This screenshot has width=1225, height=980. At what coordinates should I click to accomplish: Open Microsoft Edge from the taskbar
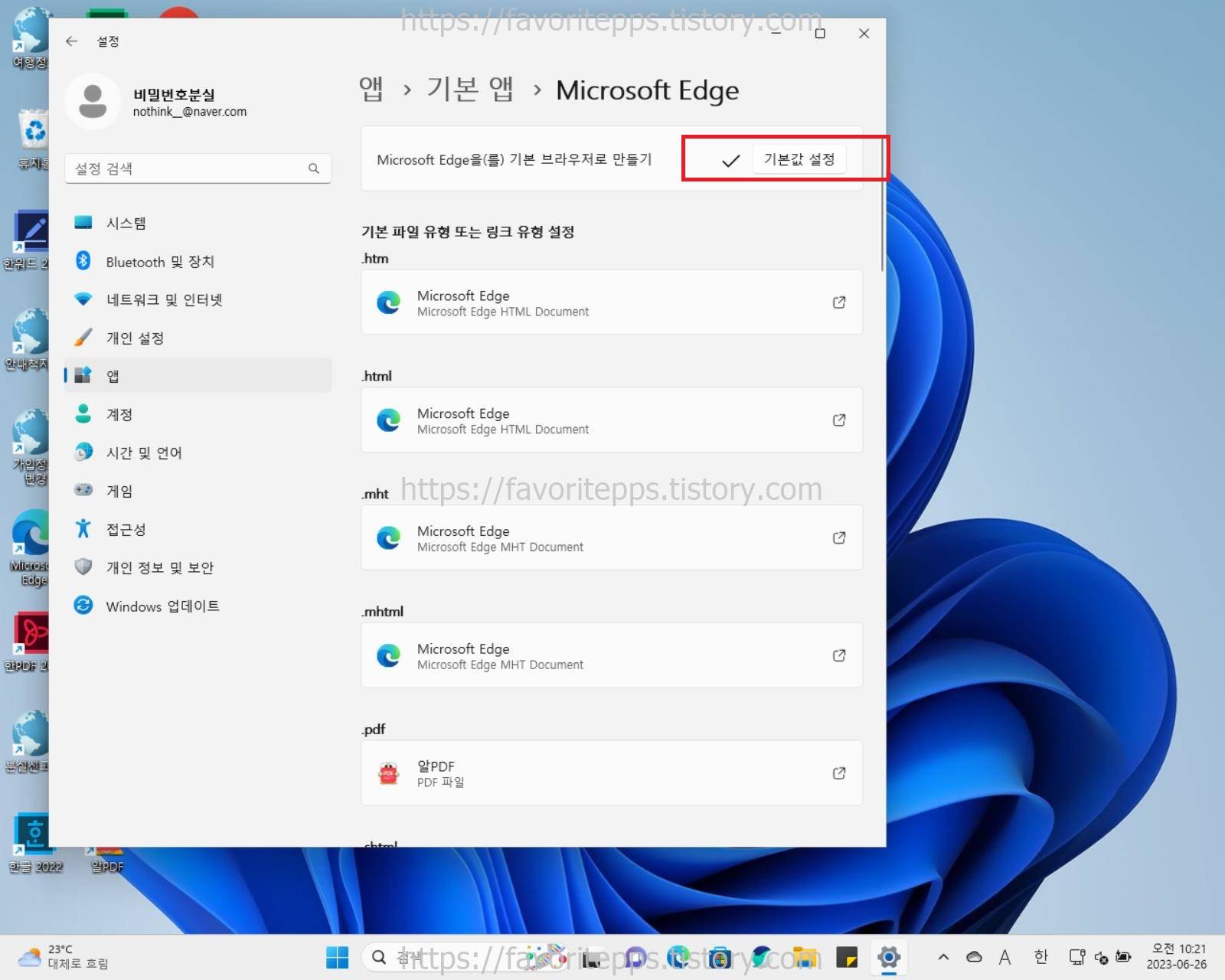click(678, 957)
